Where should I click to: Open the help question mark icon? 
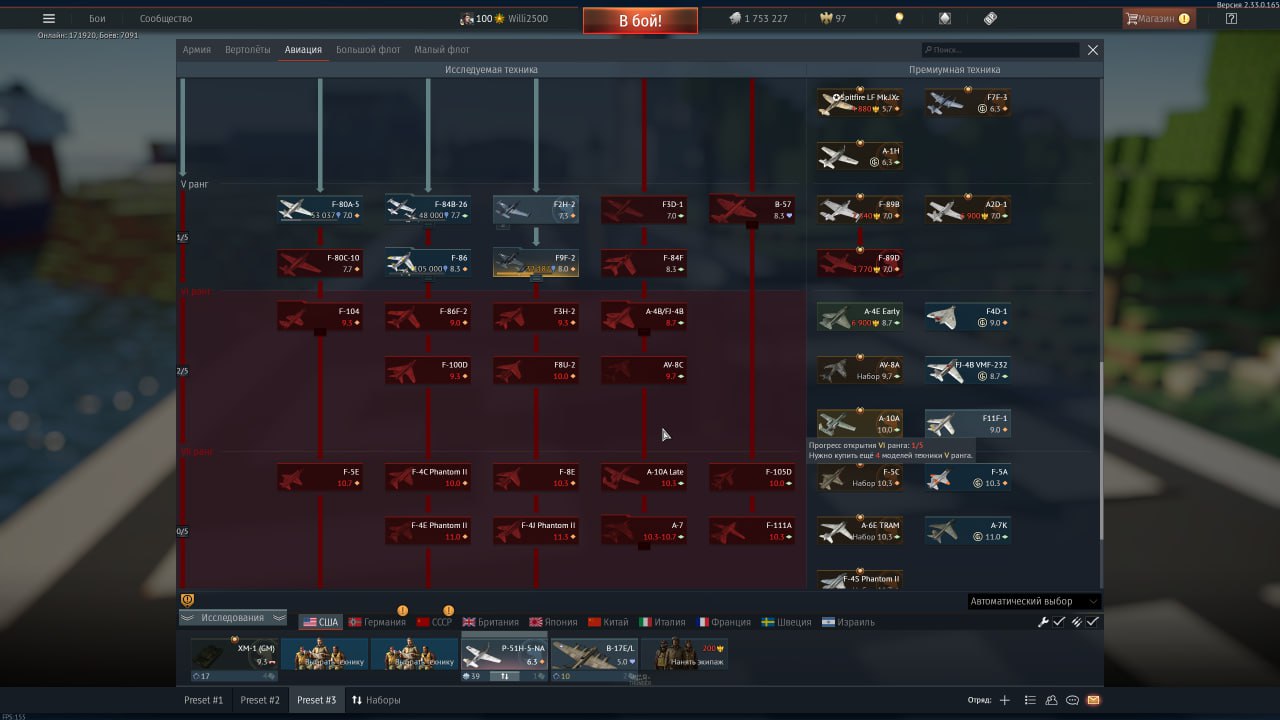click(1231, 18)
